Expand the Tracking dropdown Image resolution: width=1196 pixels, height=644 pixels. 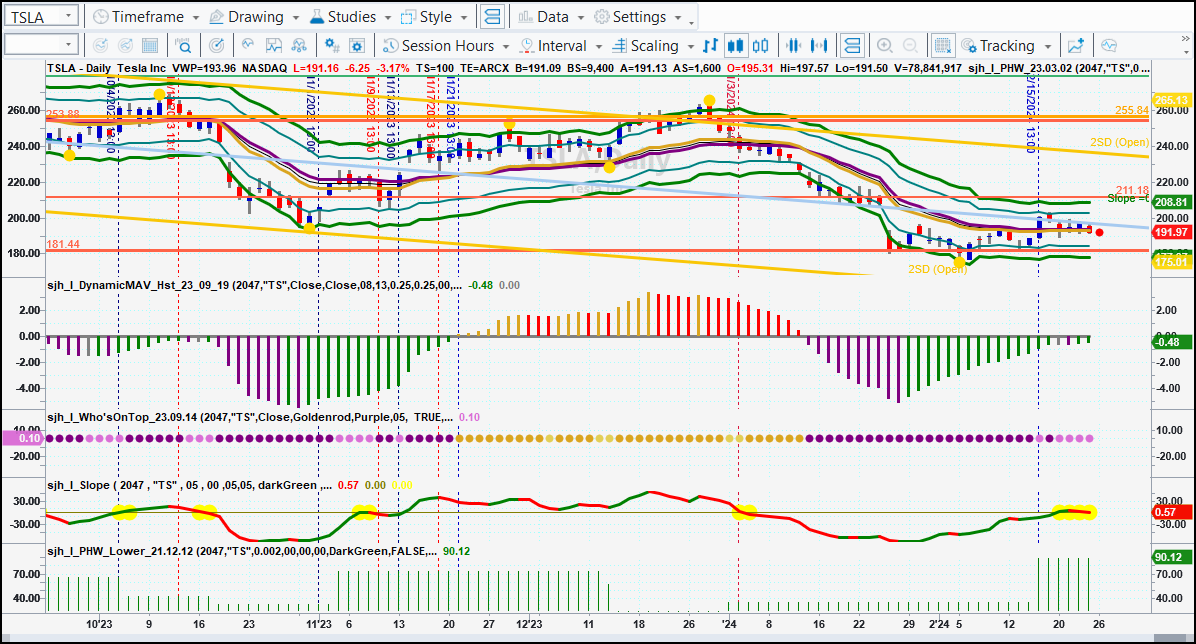(x=1048, y=47)
